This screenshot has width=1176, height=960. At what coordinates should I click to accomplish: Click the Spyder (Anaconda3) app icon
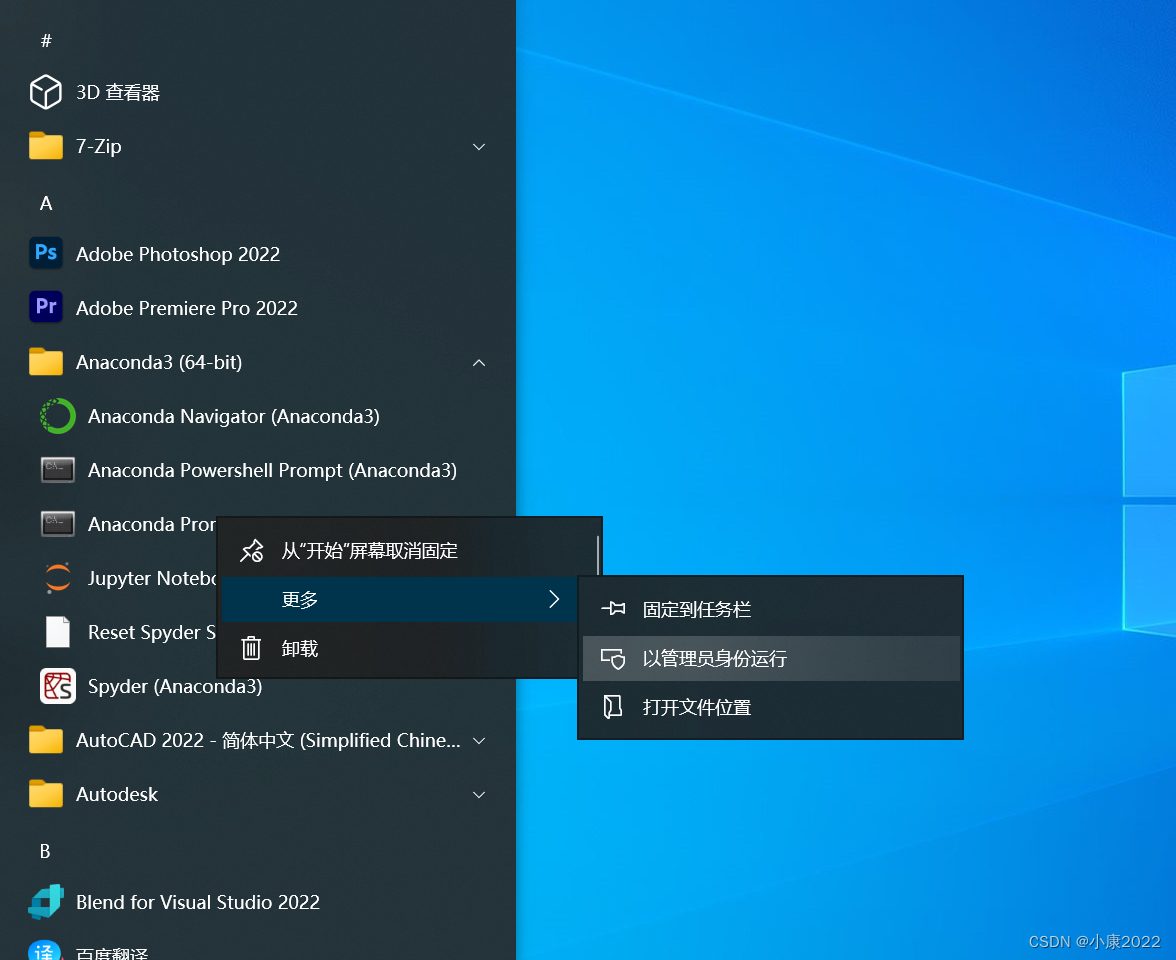[x=58, y=686]
